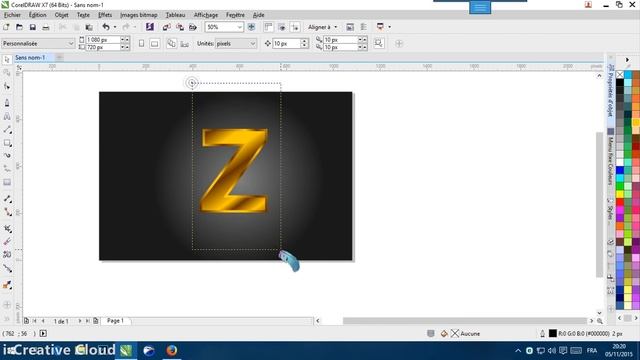Select the Rectangle tool in toolbox
640x360 pixels.
[7, 143]
